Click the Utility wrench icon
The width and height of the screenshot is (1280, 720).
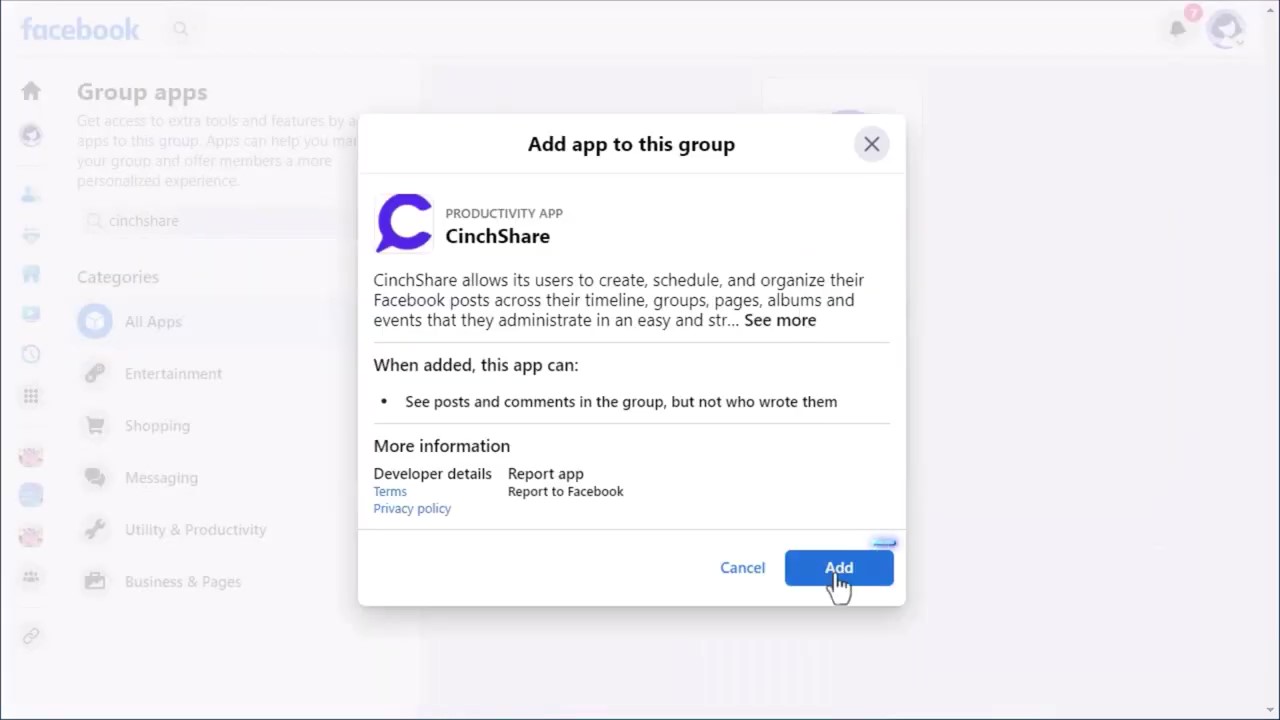point(95,529)
